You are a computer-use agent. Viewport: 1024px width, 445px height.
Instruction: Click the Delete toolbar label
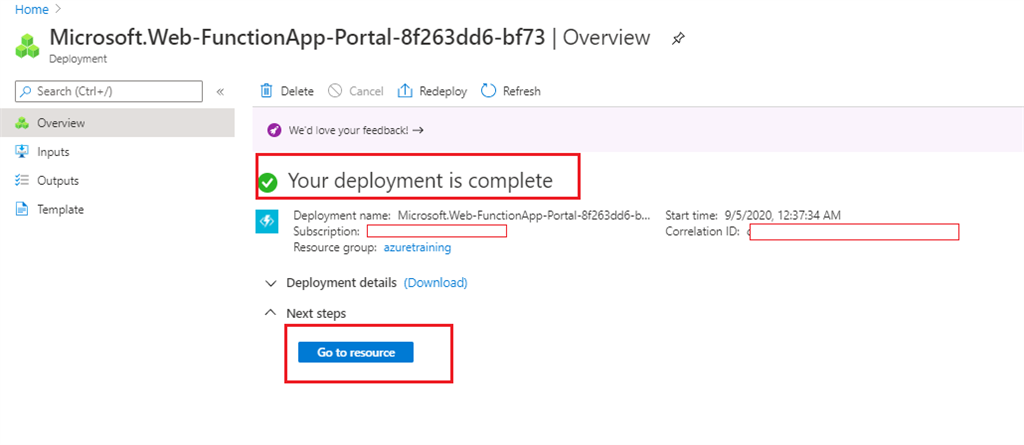tap(297, 91)
